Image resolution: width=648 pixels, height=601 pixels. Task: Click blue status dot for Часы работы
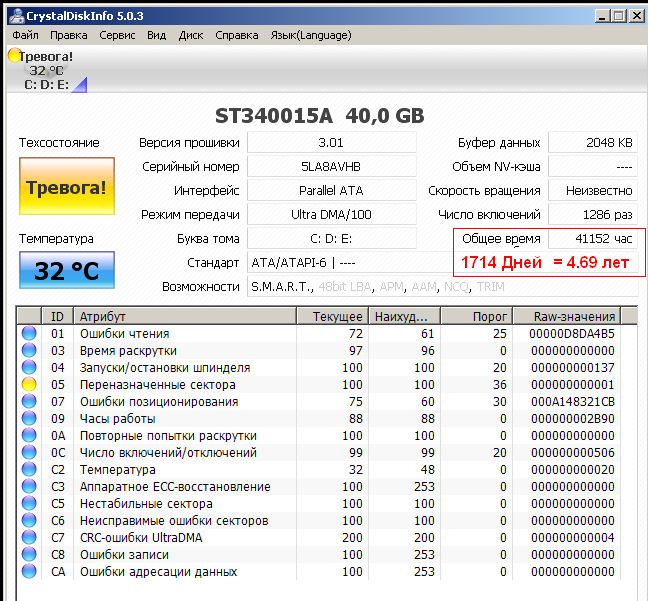[x=29, y=418]
